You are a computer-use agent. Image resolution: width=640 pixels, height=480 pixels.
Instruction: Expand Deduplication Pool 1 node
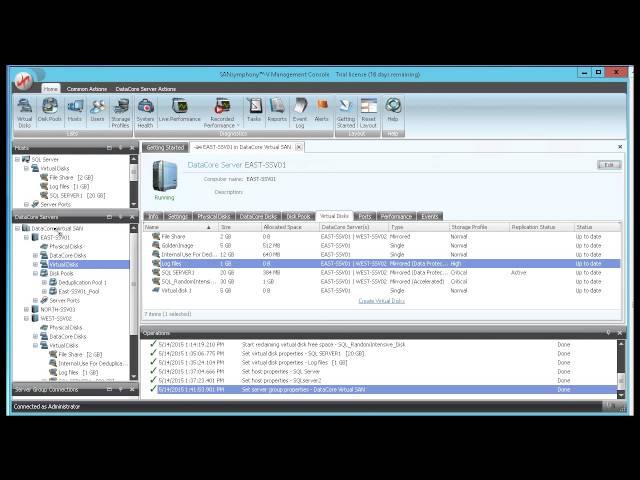point(44,282)
